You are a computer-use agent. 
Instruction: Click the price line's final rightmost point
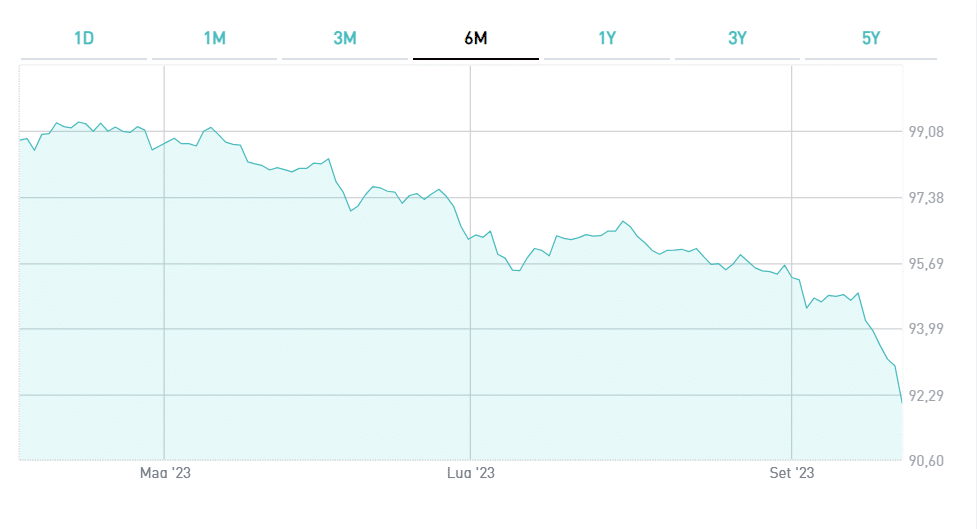[x=902, y=403]
